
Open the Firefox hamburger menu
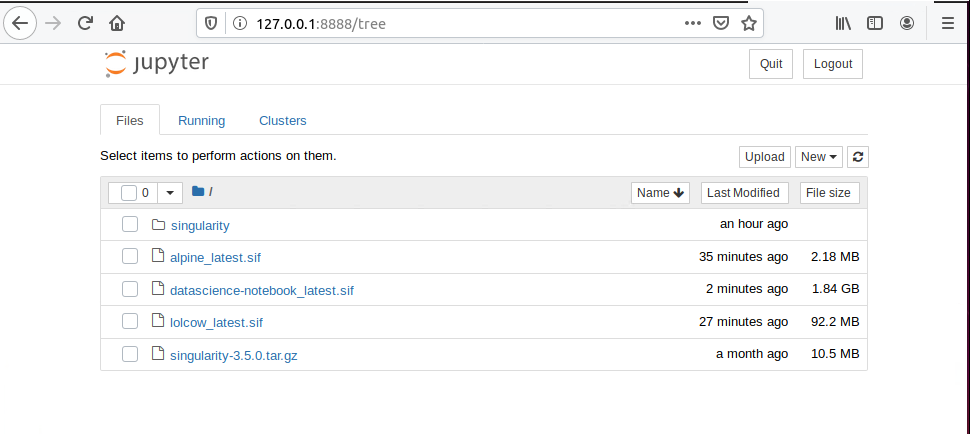(947, 23)
